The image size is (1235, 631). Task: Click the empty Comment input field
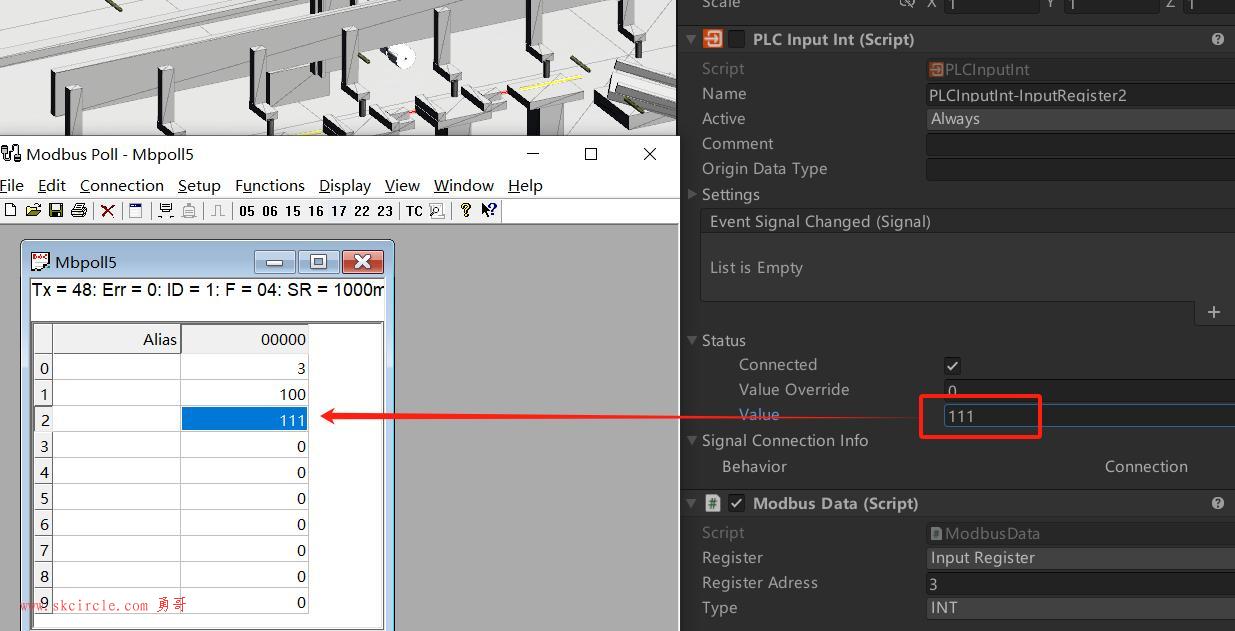1081,144
